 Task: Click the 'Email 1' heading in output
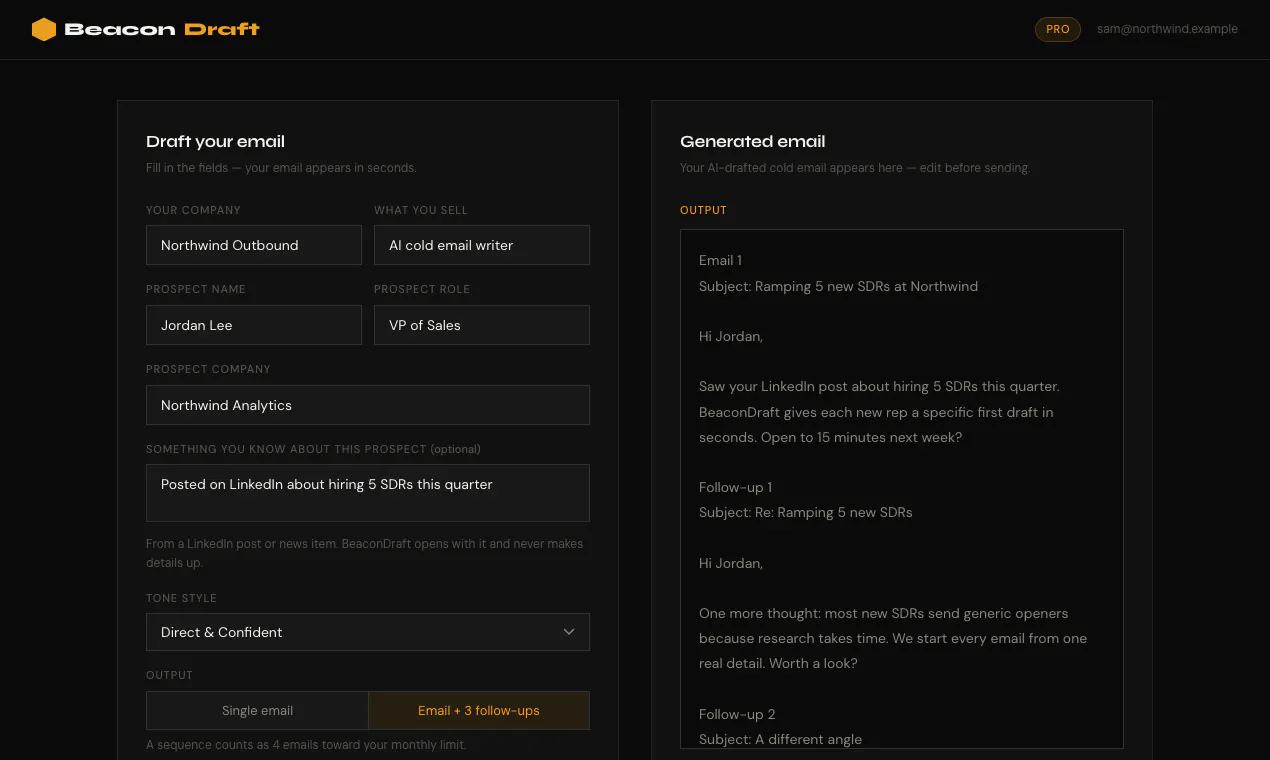[720, 260]
